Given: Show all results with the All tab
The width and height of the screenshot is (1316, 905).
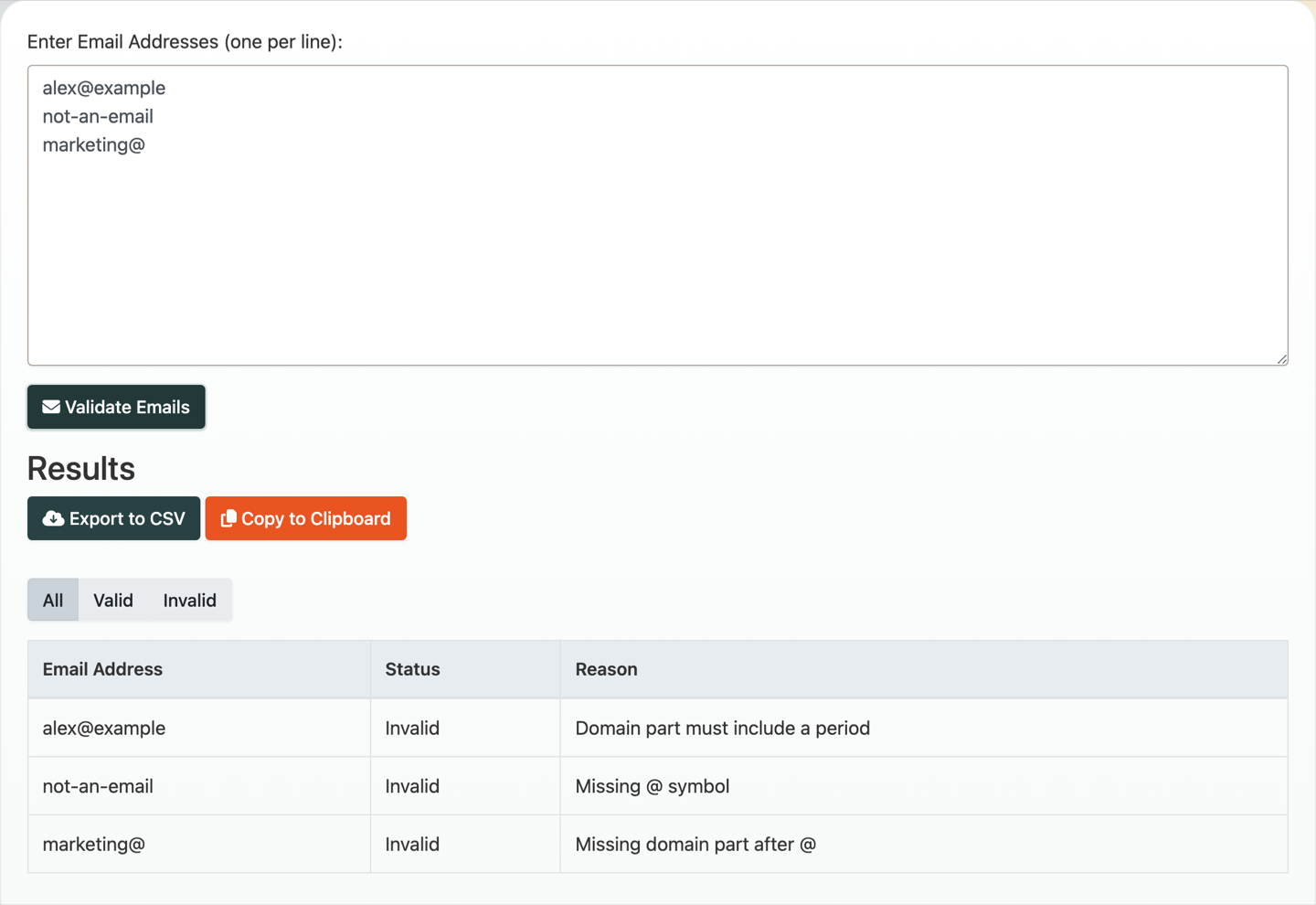Looking at the screenshot, I should click(x=53, y=600).
